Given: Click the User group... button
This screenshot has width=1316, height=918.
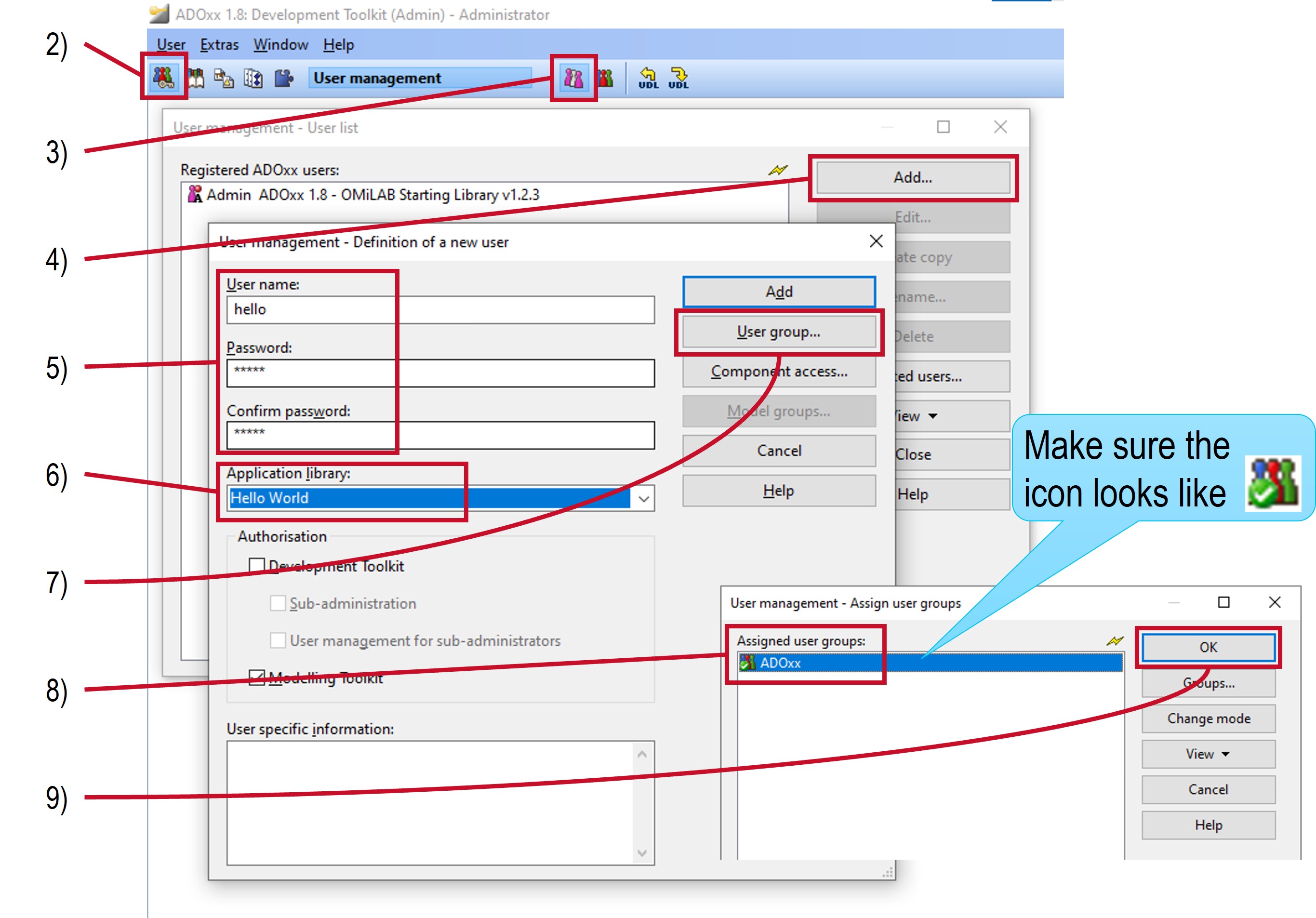Looking at the screenshot, I should (779, 332).
